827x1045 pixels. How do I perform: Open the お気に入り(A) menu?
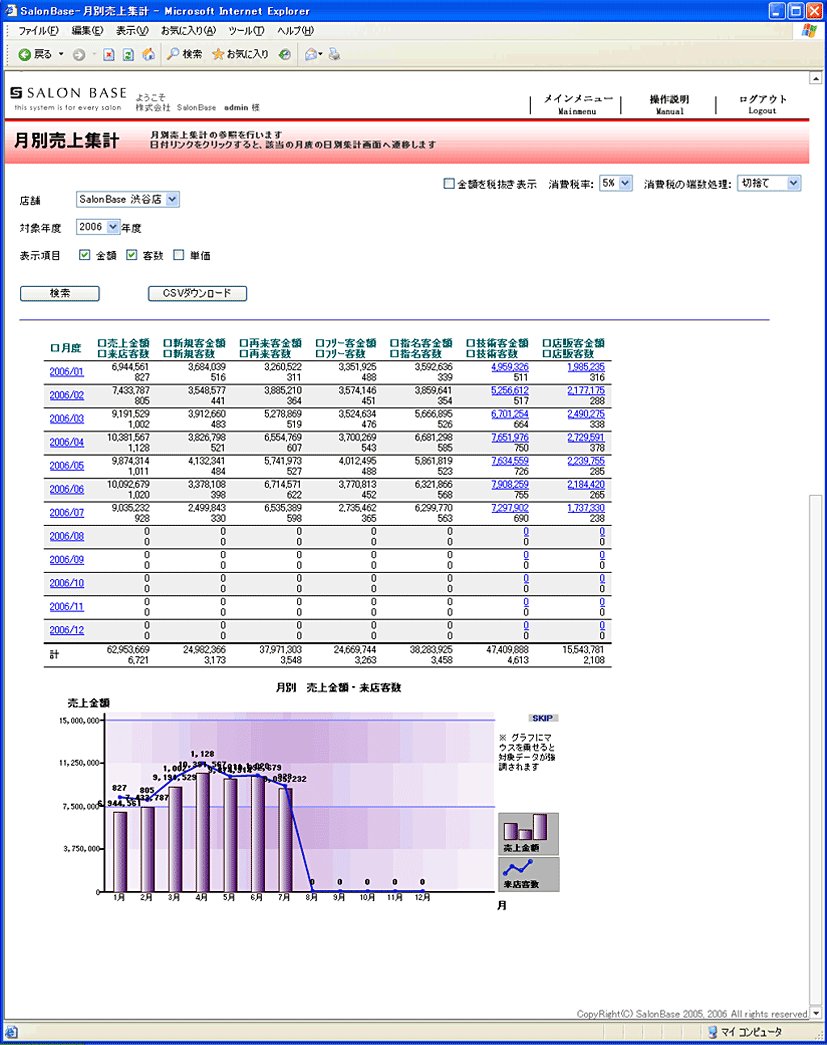click(x=189, y=31)
